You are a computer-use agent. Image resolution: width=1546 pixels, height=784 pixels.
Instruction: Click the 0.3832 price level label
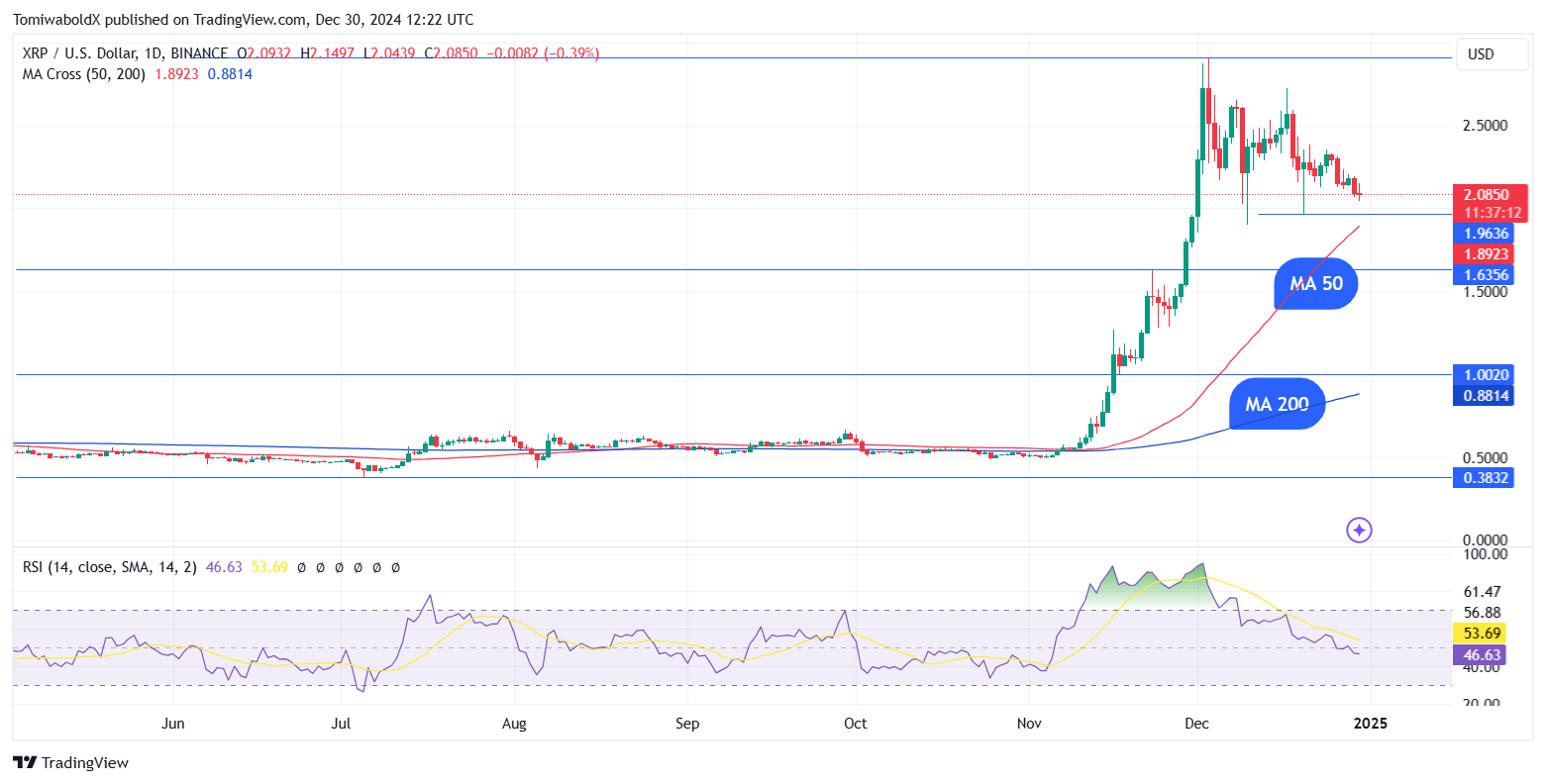click(x=1486, y=478)
